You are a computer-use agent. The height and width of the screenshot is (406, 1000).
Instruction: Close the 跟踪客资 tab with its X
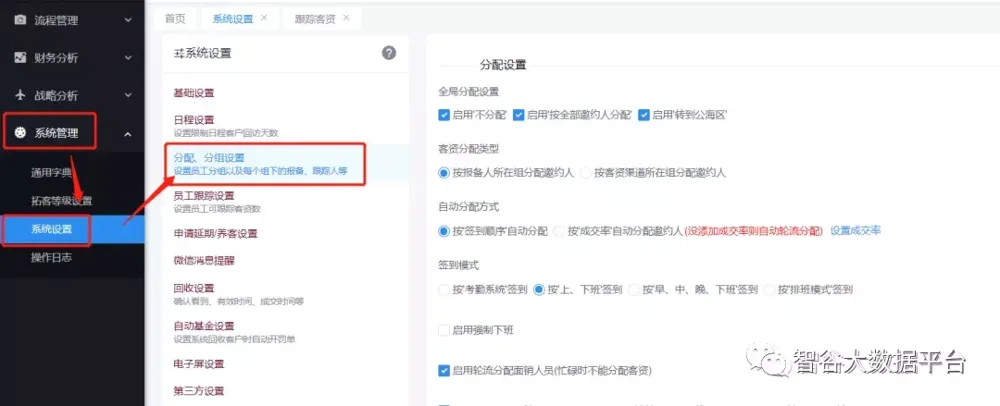pos(346,18)
